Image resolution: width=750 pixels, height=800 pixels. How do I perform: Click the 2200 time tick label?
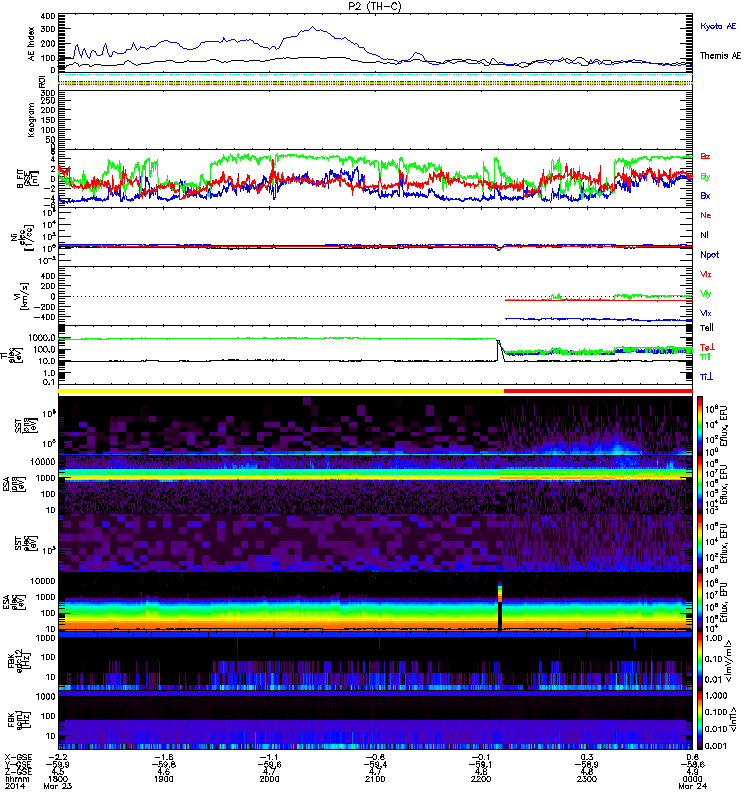pyautogui.click(x=481, y=779)
